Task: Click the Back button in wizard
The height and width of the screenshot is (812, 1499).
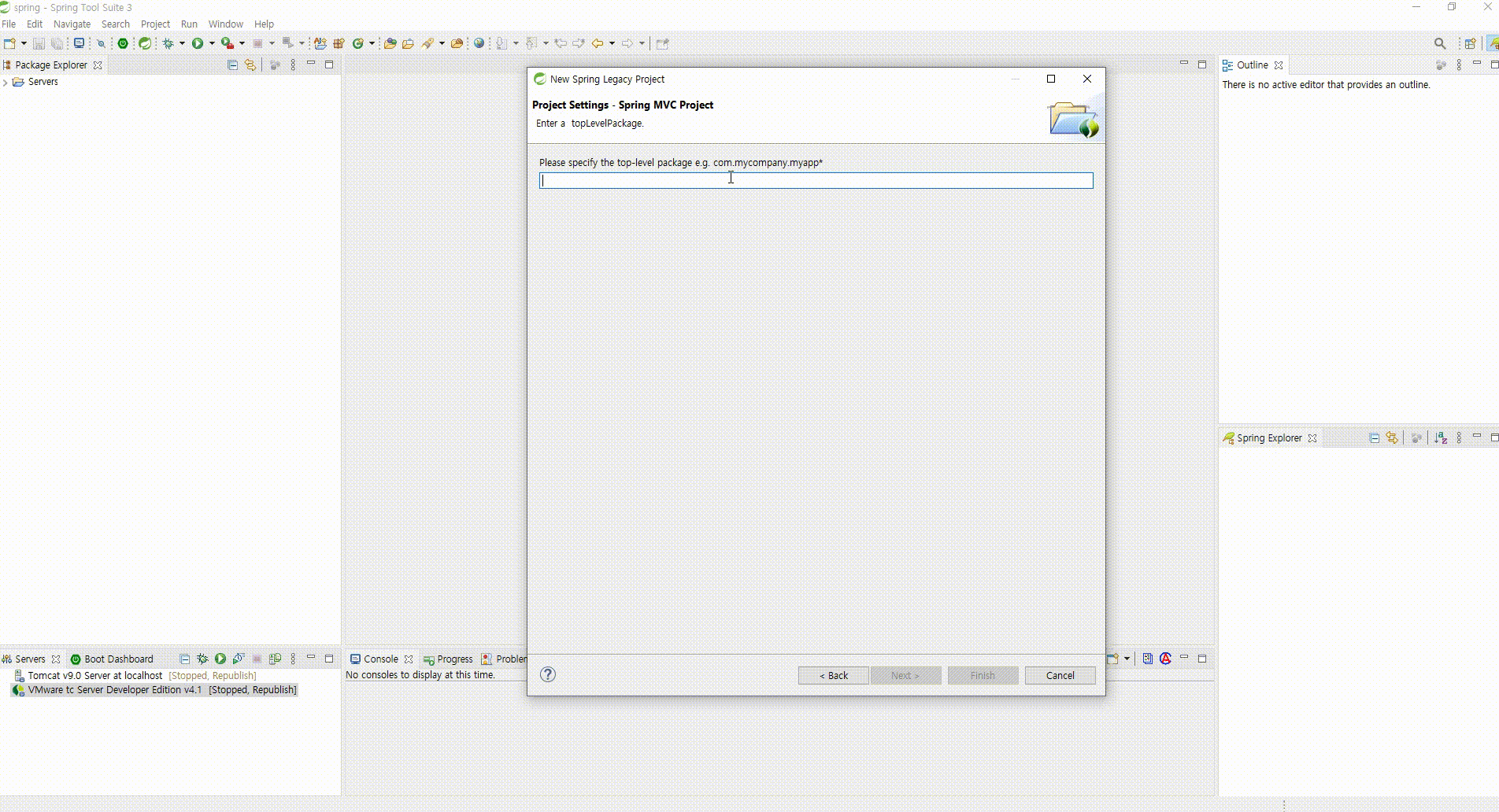Action: [x=834, y=675]
